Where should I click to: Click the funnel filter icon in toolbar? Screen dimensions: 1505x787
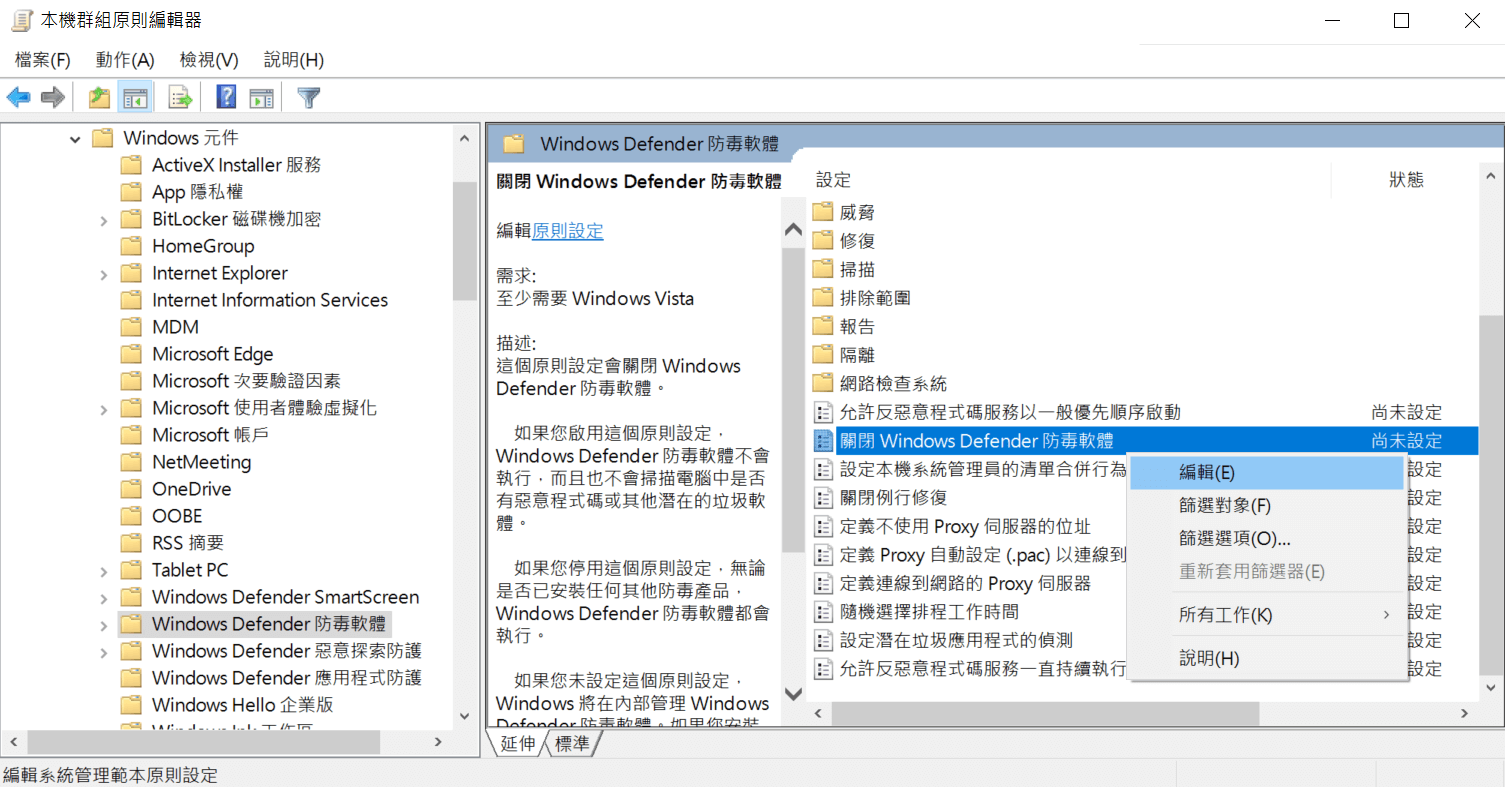click(x=309, y=97)
